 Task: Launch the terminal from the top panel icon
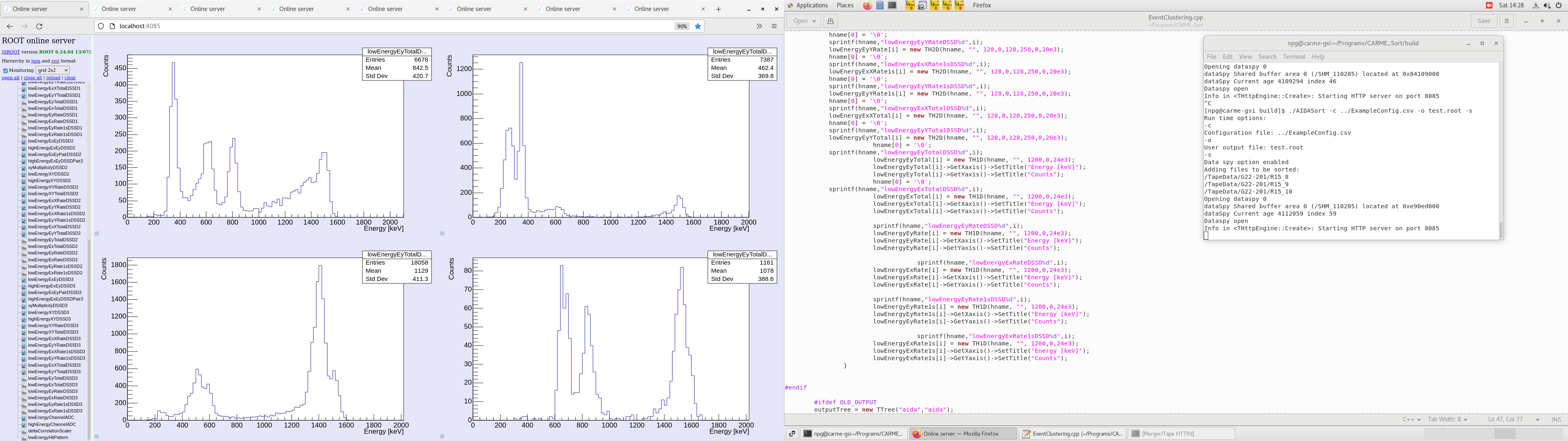coord(892,5)
